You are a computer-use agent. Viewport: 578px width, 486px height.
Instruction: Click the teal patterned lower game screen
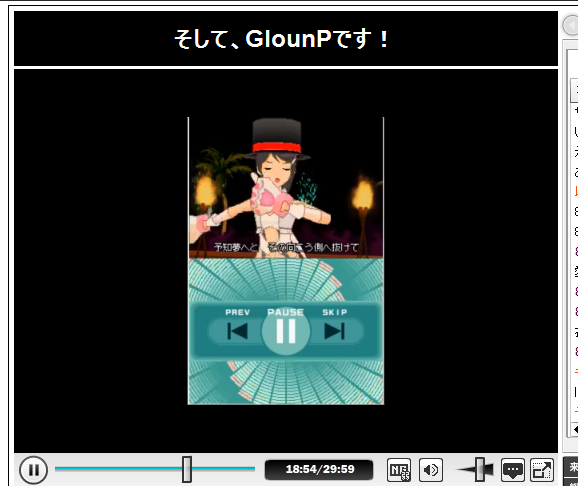pos(286,331)
